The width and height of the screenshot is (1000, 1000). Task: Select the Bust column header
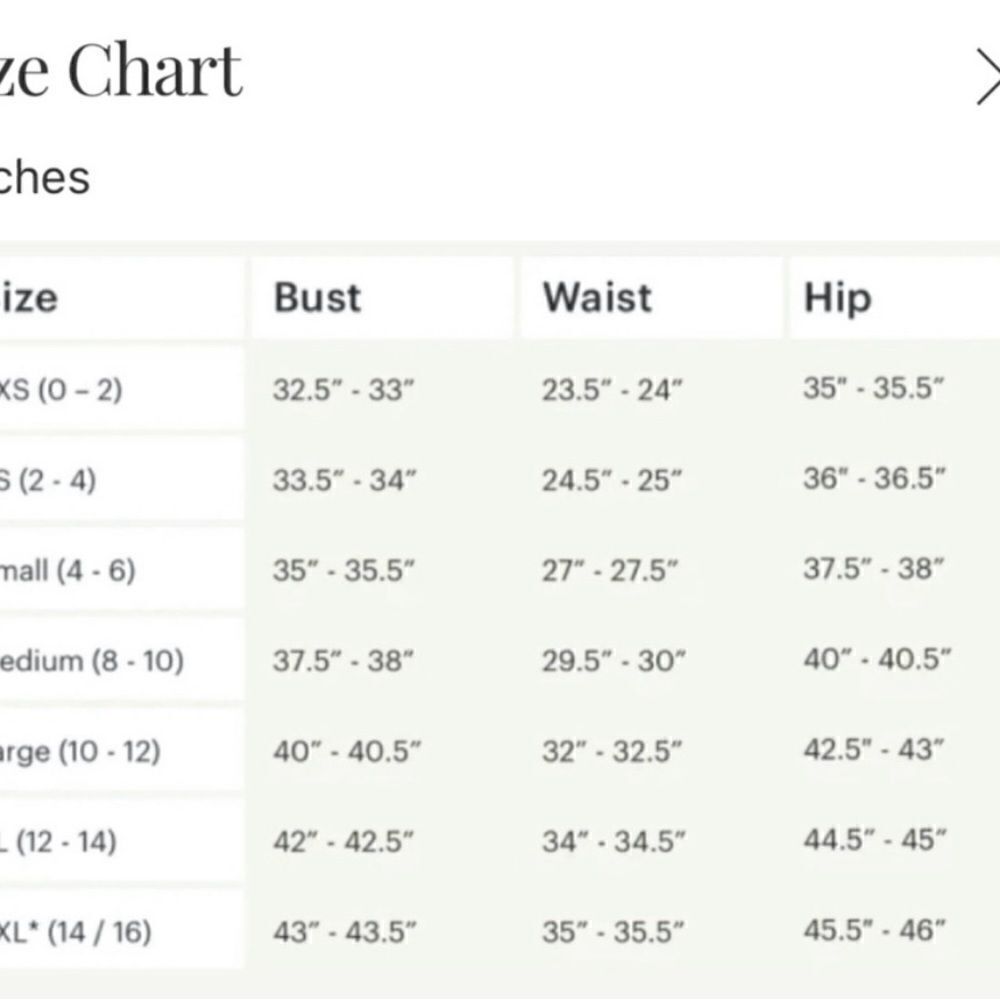pyautogui.click(x=317, y=298)
